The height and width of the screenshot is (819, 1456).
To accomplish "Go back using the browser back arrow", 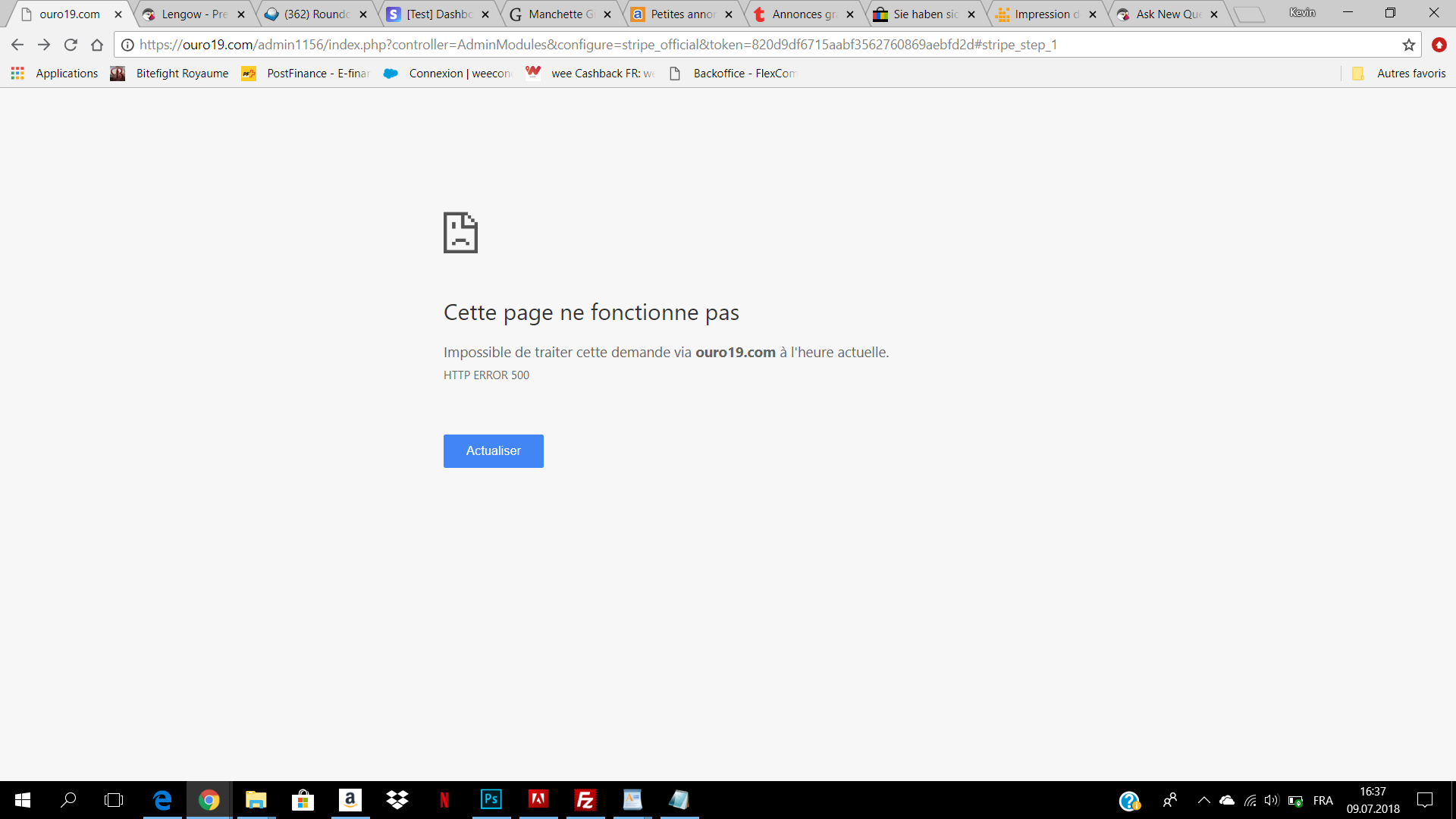I will pyautogui.click(x=17, y=45).
